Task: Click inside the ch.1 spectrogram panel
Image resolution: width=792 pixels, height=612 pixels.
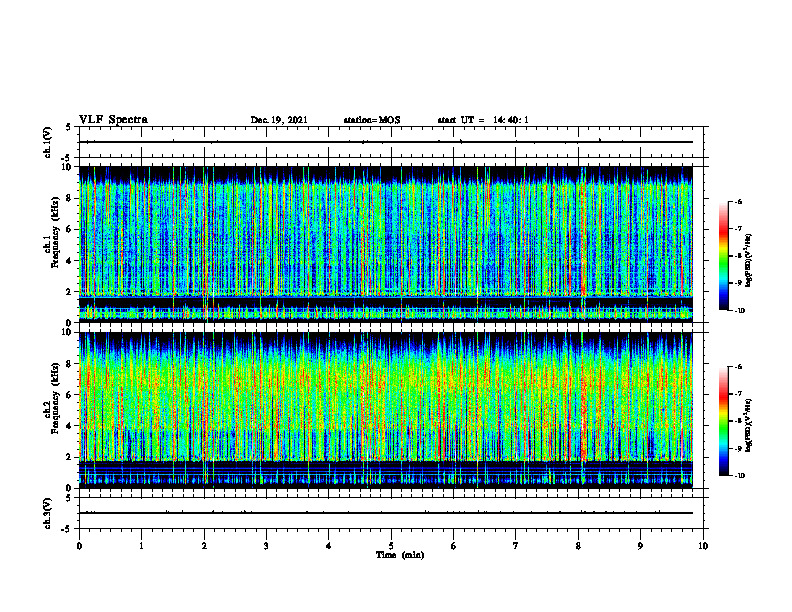Action: (x=386, y=244)
